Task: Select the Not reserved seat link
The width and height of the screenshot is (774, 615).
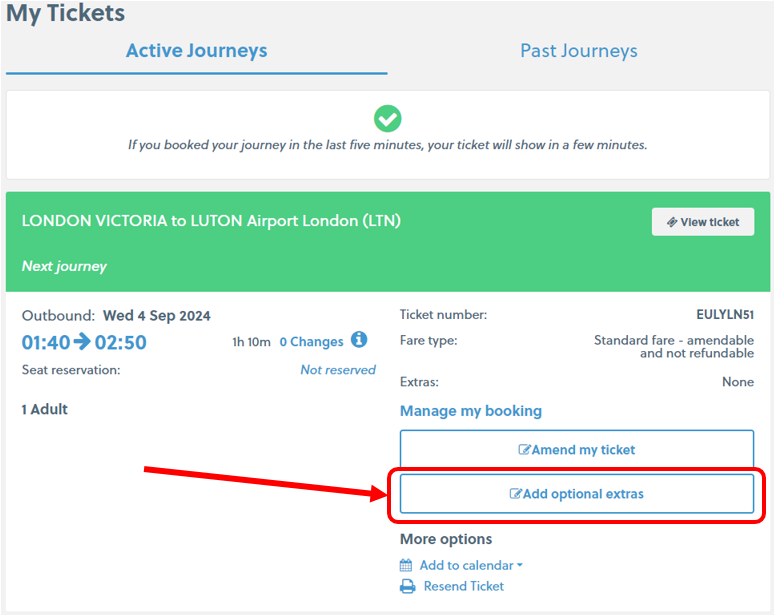Action: coord(338,370)
